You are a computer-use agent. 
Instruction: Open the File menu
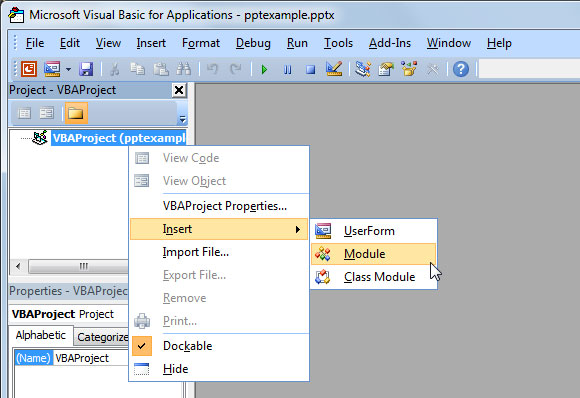(35, 43)
